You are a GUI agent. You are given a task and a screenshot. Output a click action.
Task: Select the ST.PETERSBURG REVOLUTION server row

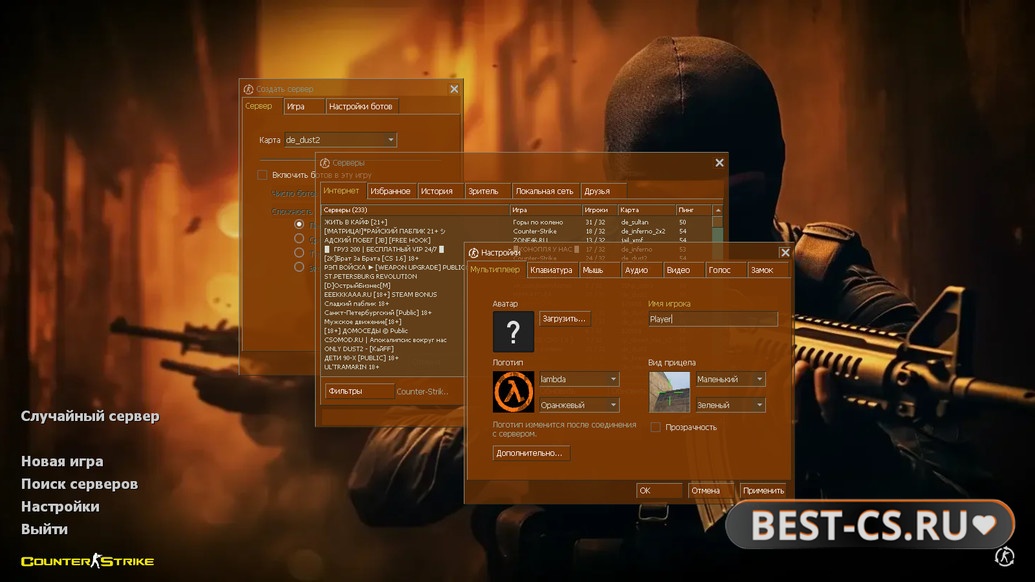(x=393, y=276)
